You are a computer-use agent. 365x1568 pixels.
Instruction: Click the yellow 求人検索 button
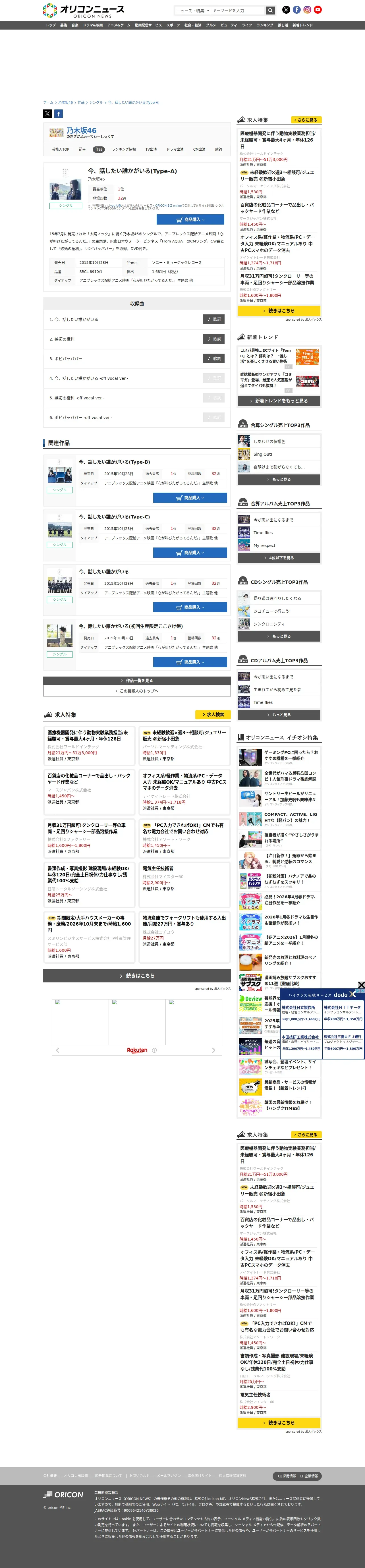[212, 715]
